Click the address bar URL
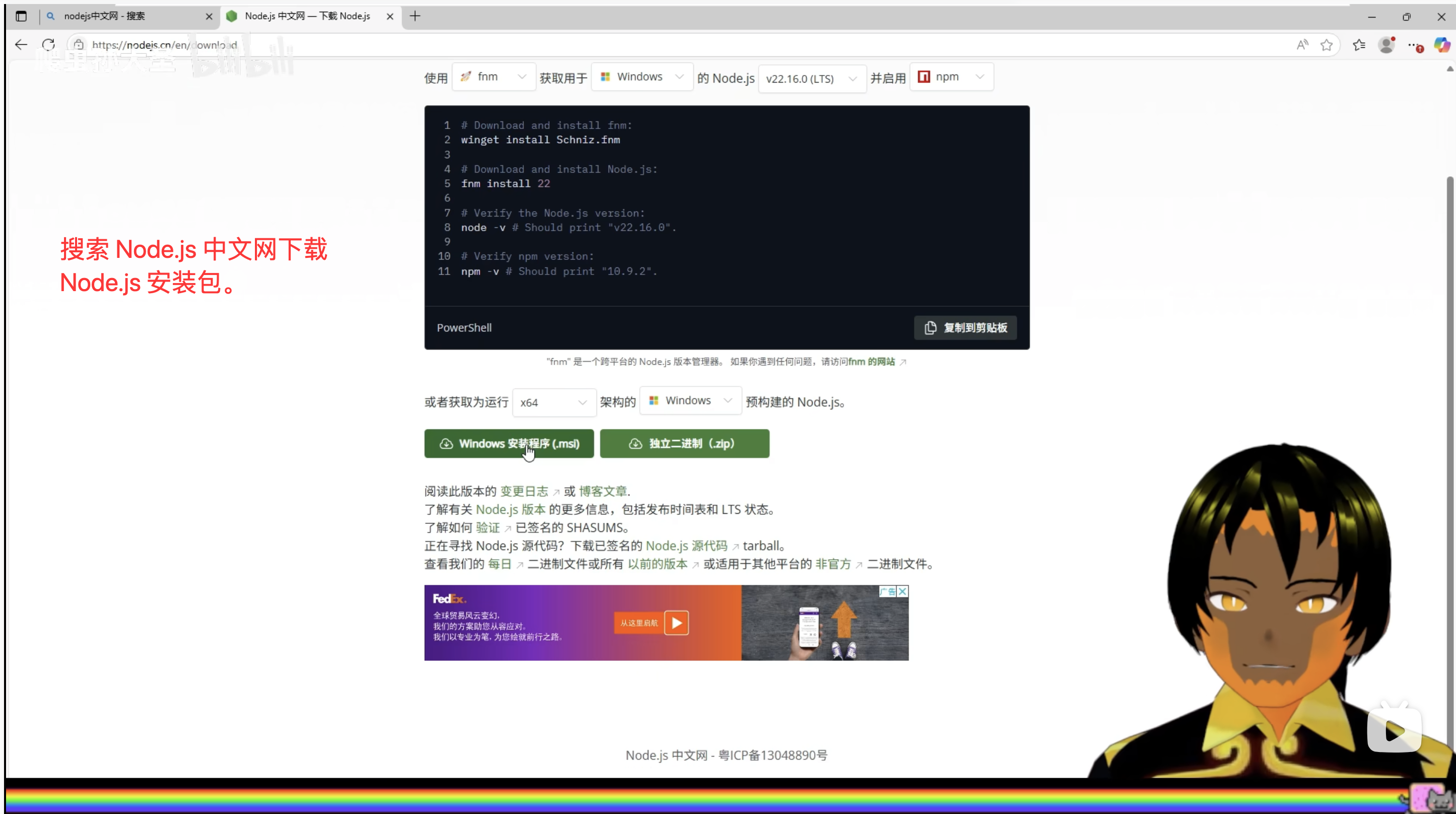 pos(164,45)
